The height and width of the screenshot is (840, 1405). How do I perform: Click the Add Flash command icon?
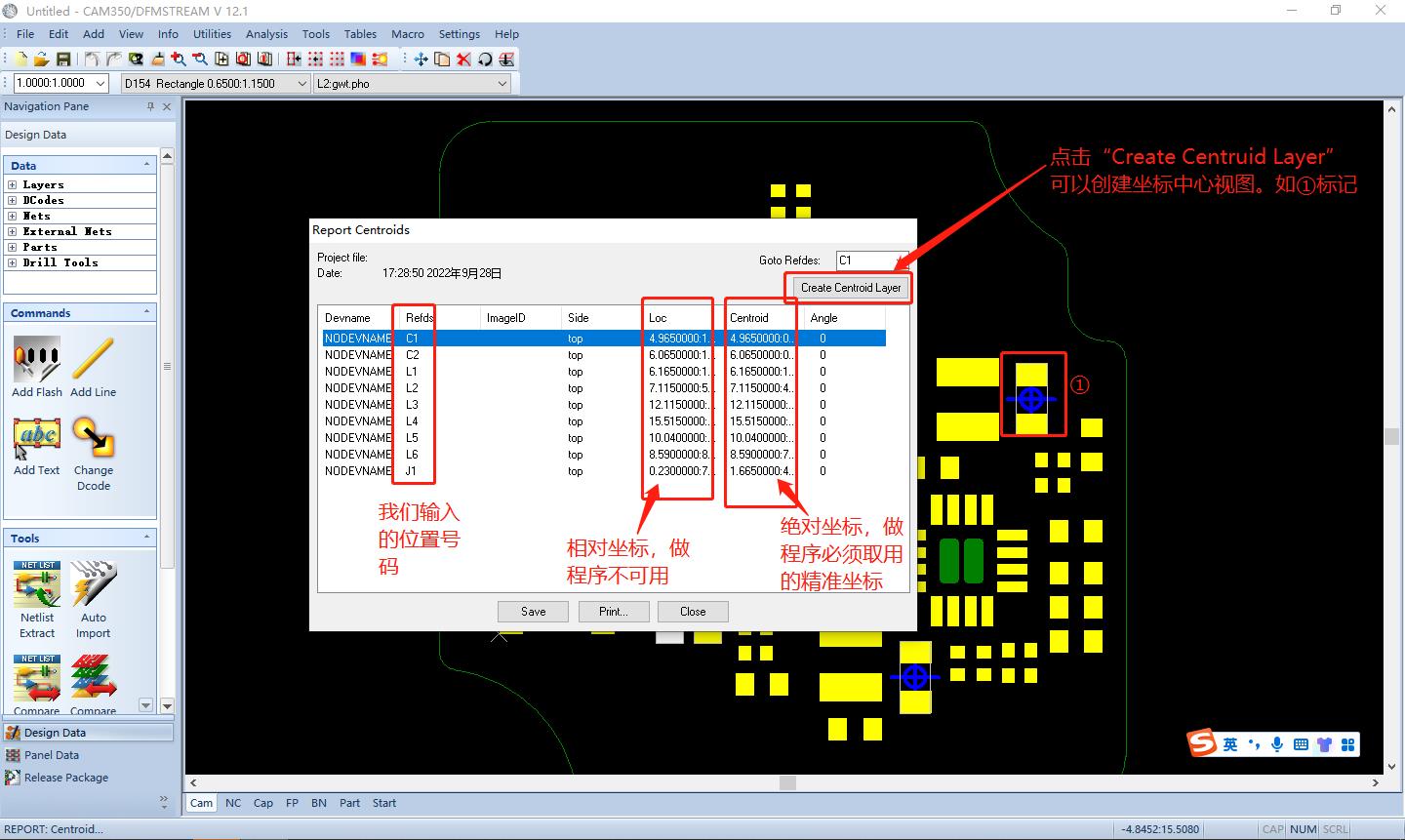pyautogui.click(x=37, y=359)
